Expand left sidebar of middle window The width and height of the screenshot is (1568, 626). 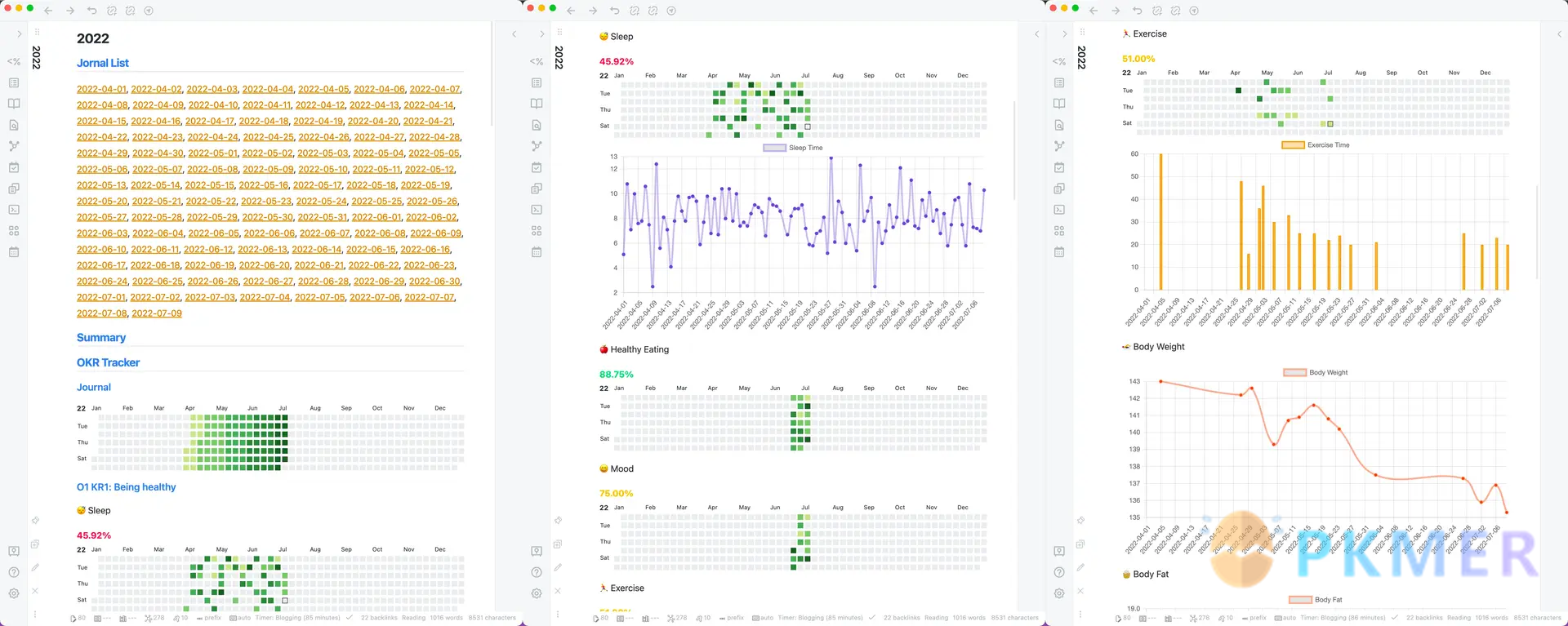541,33
